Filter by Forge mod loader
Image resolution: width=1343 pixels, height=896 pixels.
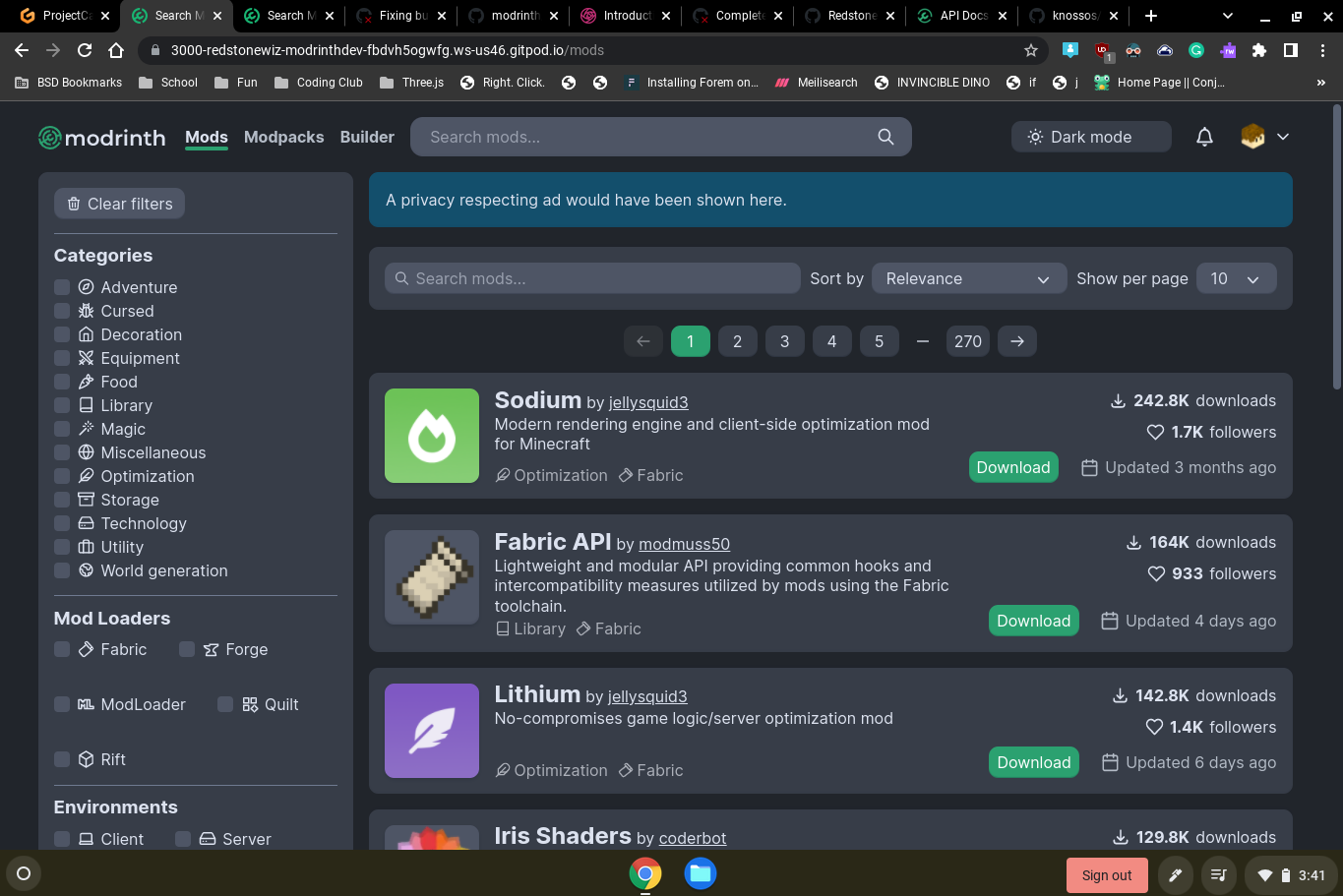click(187, 649)
